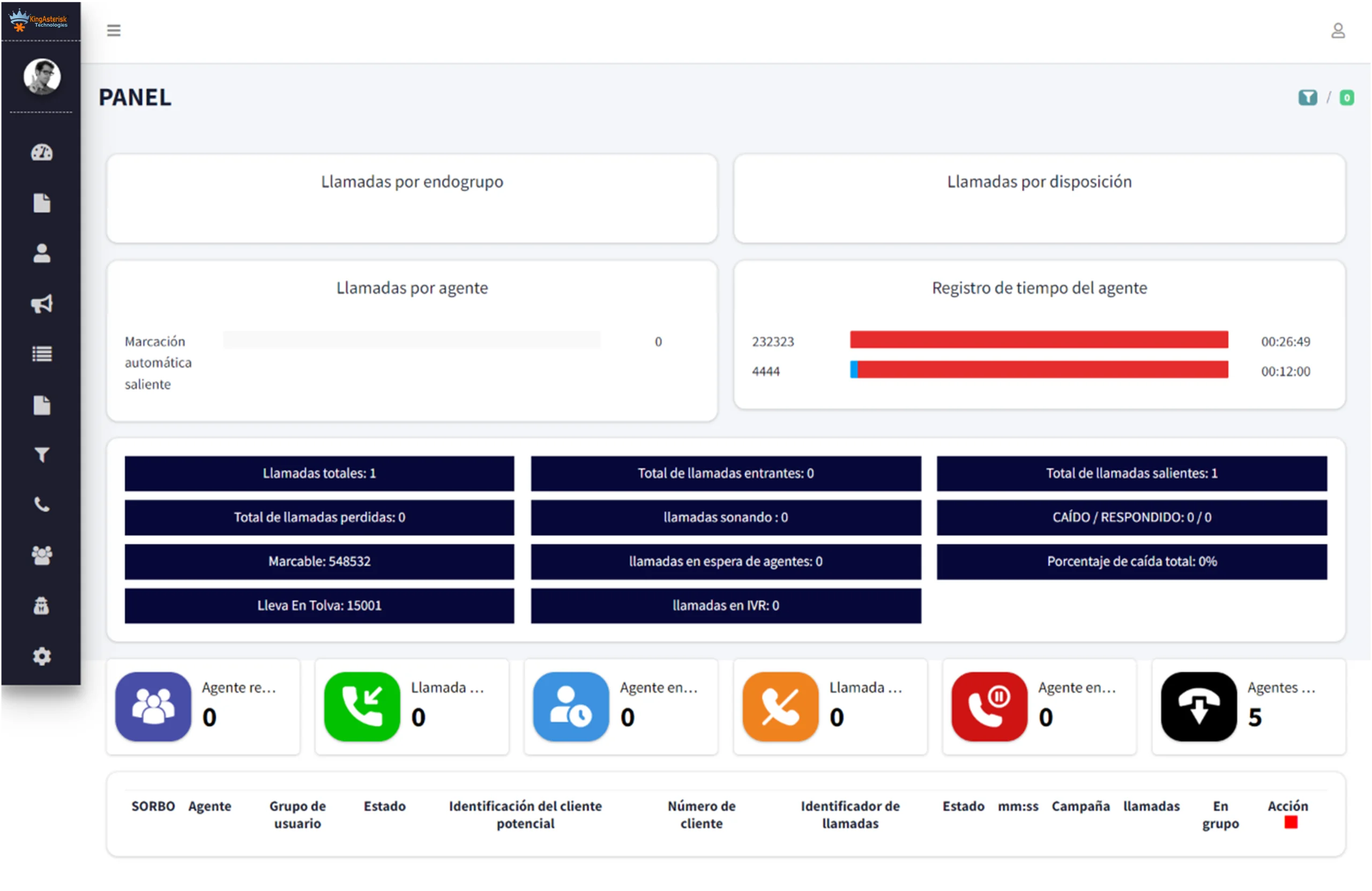Screen dimensions: 1372x891
Task: Toggle the sidebar with the hamburger menu
Action: [114, 30]
